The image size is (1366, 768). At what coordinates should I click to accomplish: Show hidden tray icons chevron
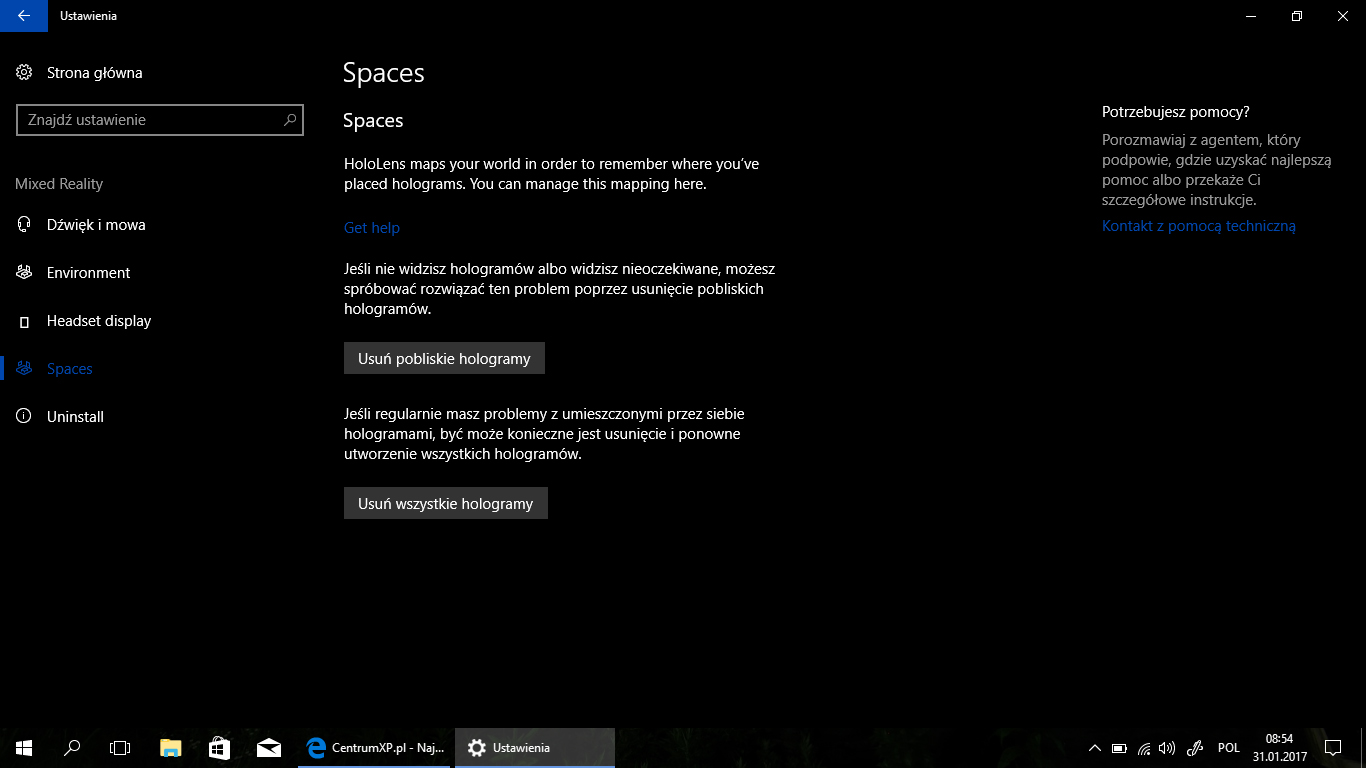point(1095,748)
